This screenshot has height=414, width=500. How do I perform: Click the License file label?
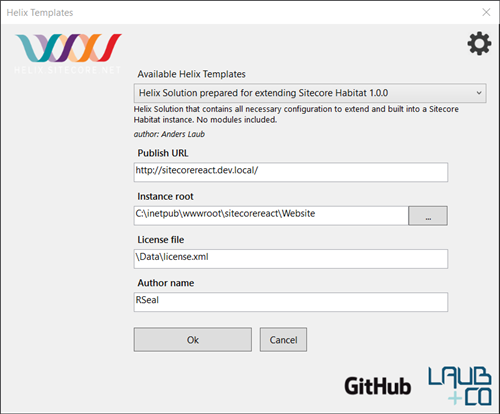[x=161, y=240]
